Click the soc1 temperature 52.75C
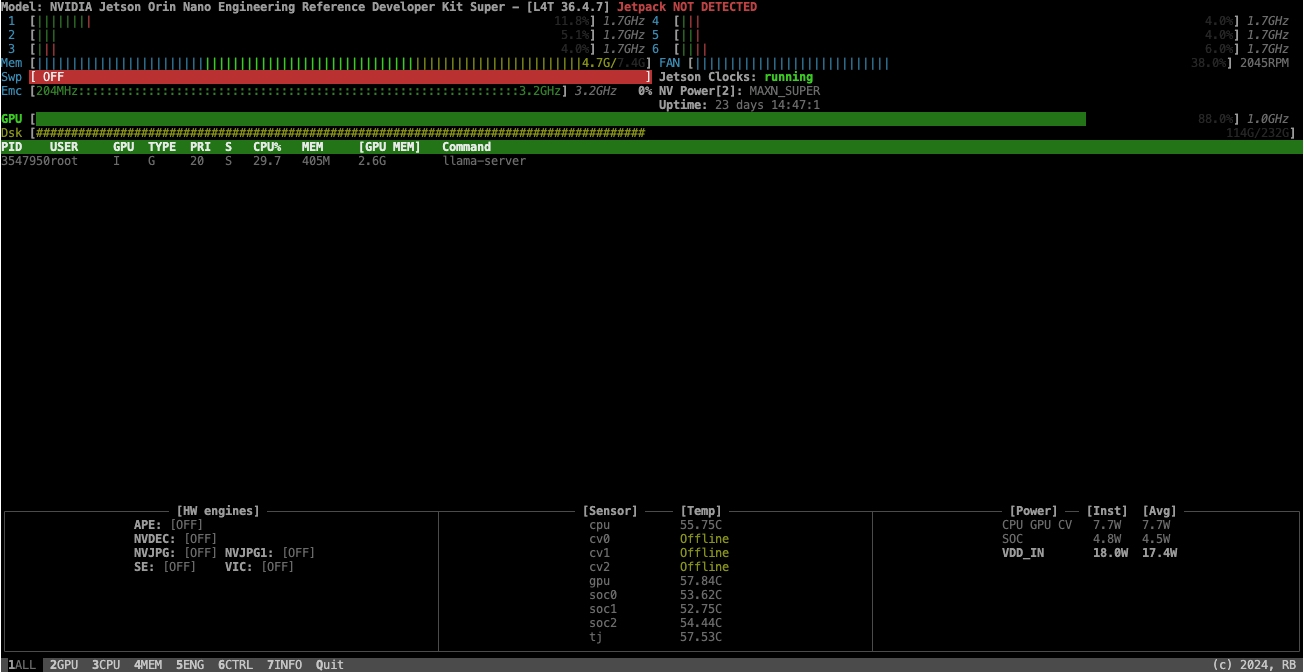The height and width of the screenshot is (672, 1304). [700, 609]
